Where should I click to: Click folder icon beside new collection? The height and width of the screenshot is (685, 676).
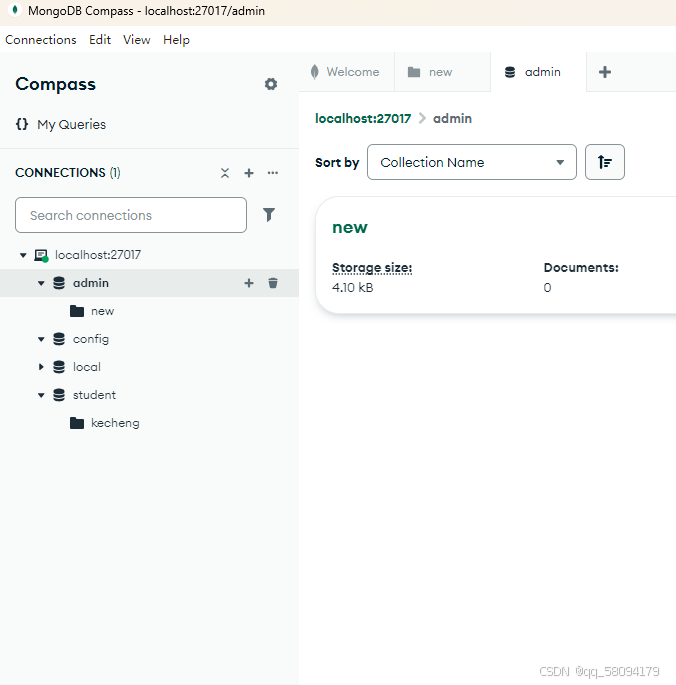click(x=77, y=311)
